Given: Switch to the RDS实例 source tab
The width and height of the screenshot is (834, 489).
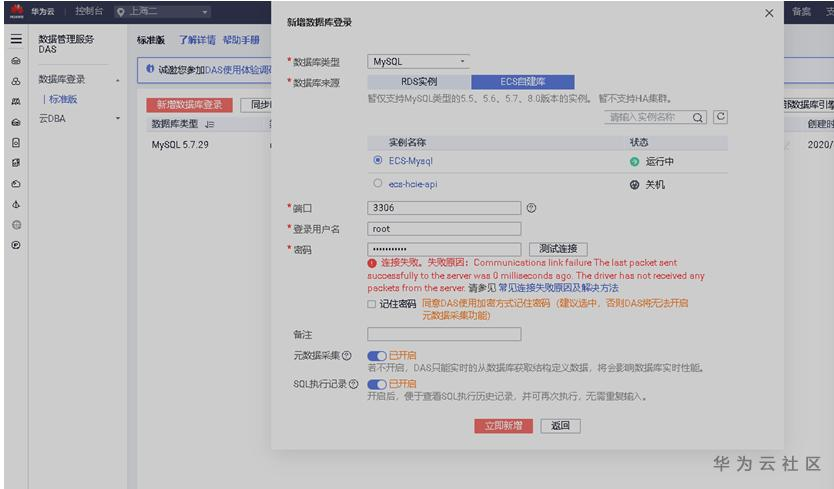Looking at the screenshot, I should pyautogui.click(x=419, y=82).
